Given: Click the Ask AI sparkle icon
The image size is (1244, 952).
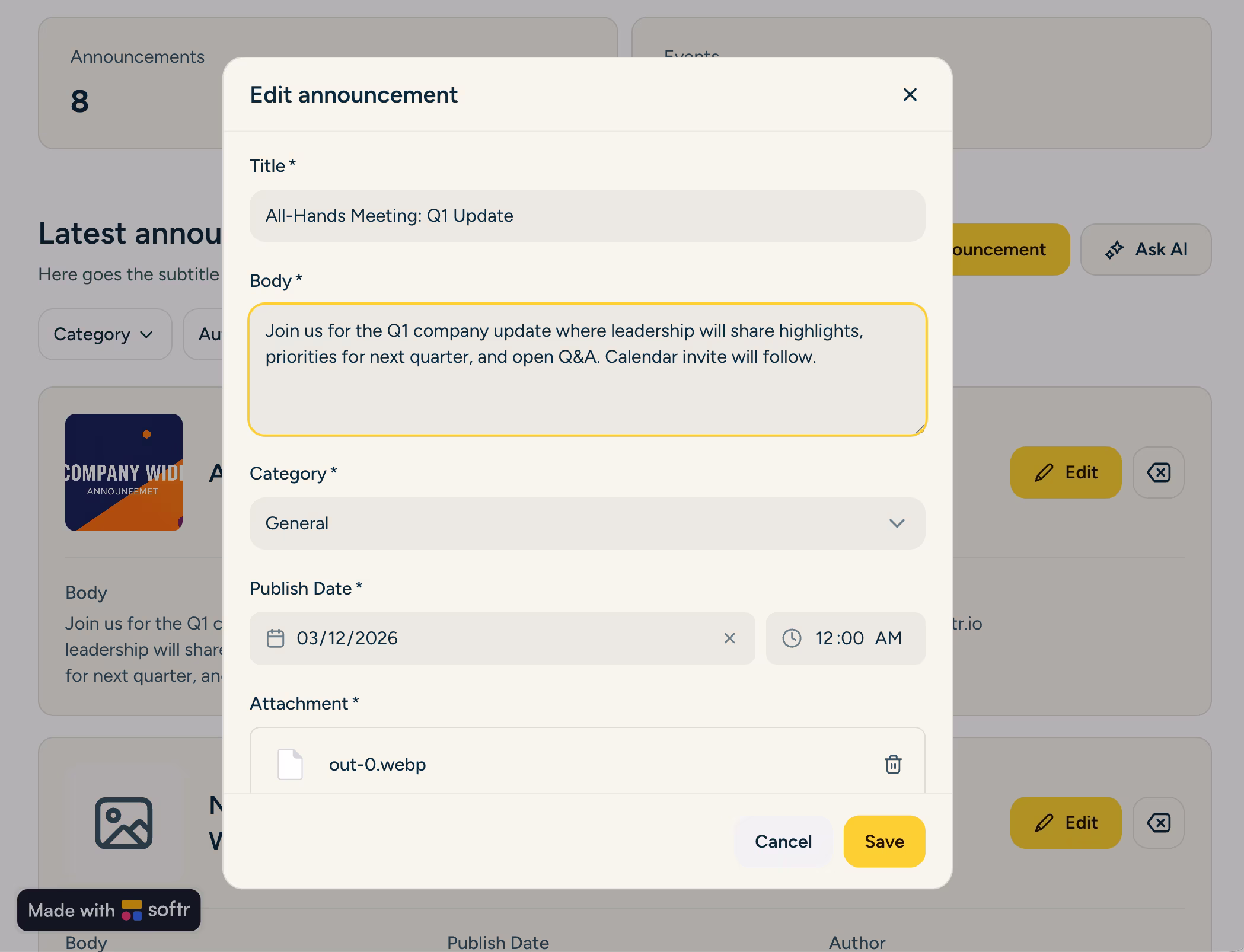Looking at the screenshot, I should click(x=1115, y=249).
